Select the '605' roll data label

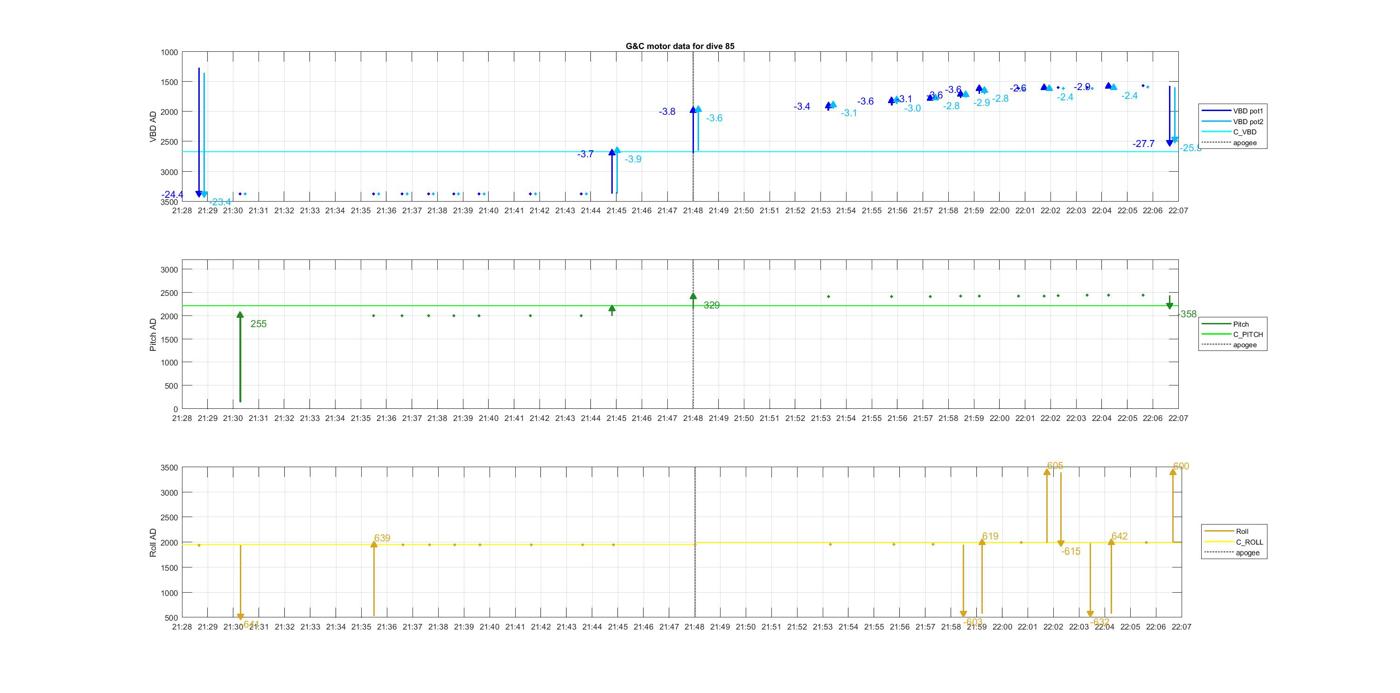[x=1055, y=466]
